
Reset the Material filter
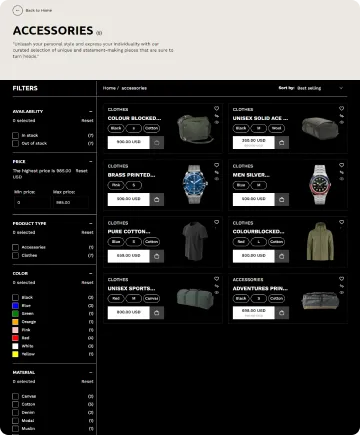(87, 381)
